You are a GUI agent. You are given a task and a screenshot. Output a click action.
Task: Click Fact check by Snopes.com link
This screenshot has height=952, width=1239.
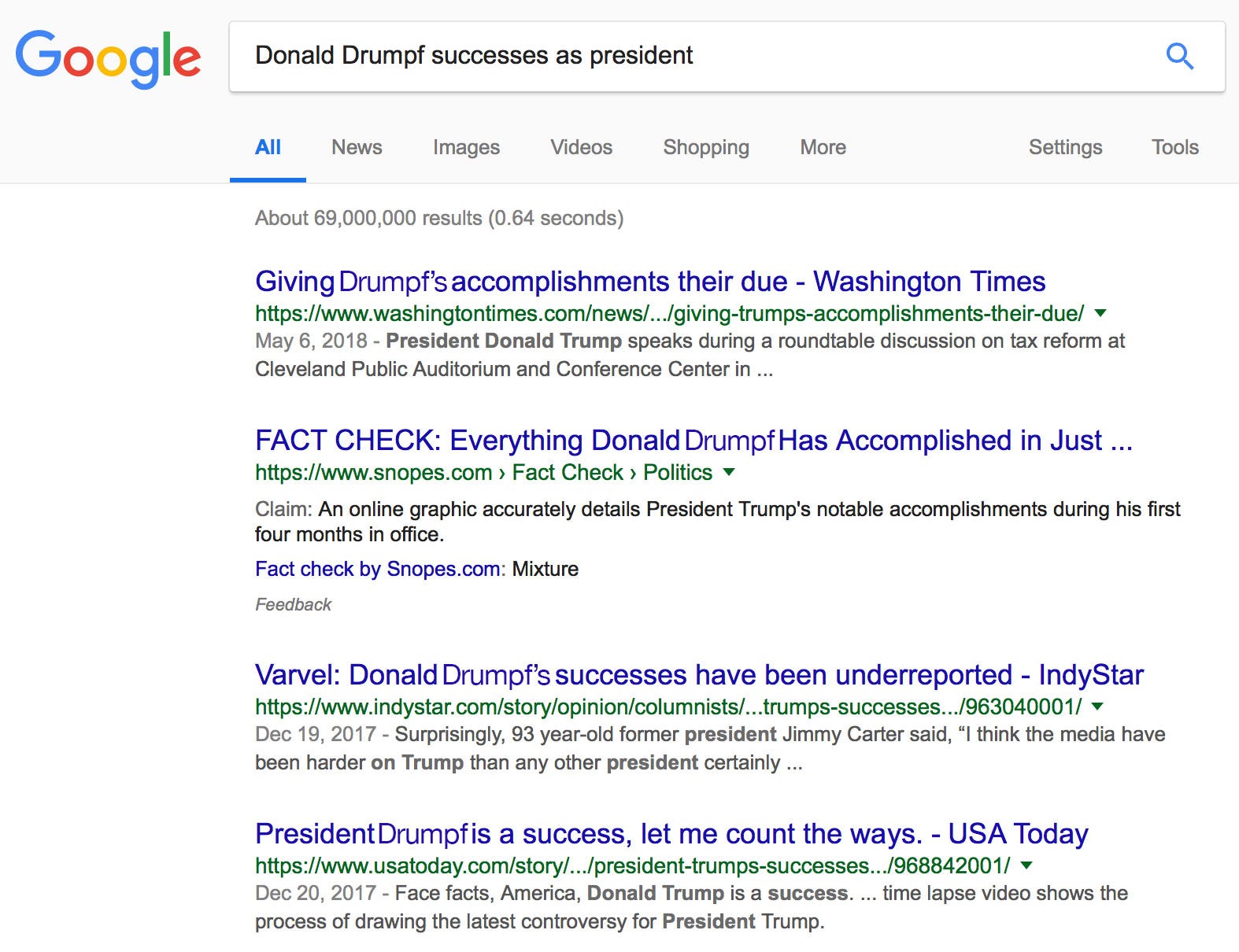pyautogui.click(x=378, y=569)
